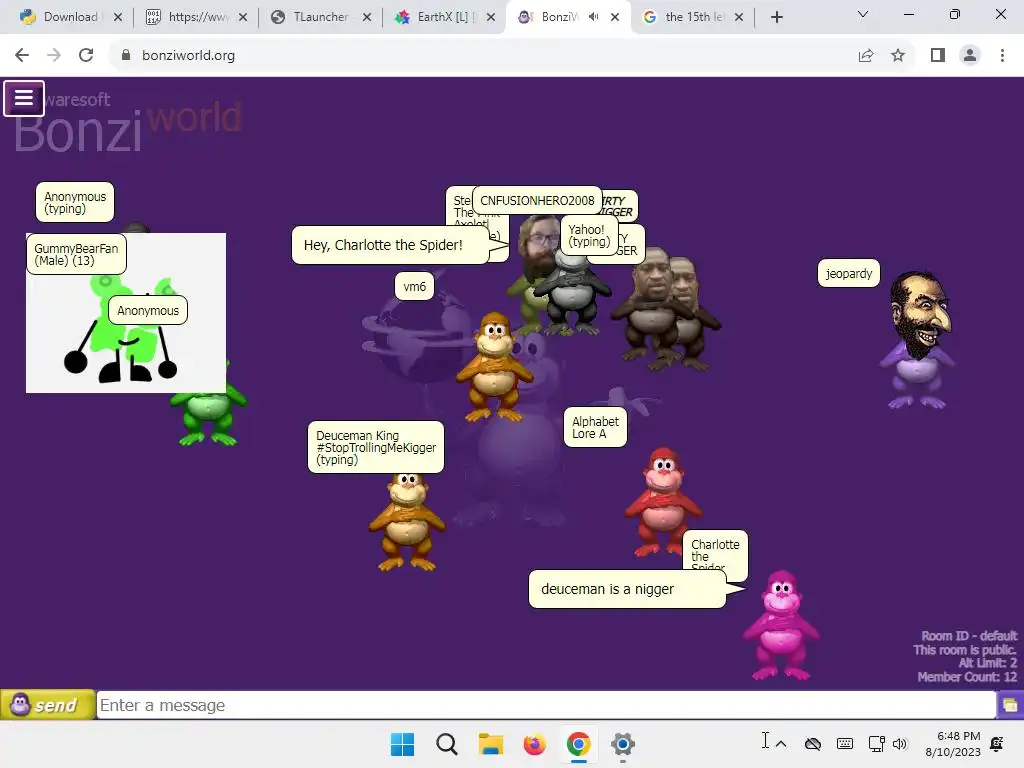Open Settings from the taskbar
Screen dimensions: 1024x768
pos(622,744)
